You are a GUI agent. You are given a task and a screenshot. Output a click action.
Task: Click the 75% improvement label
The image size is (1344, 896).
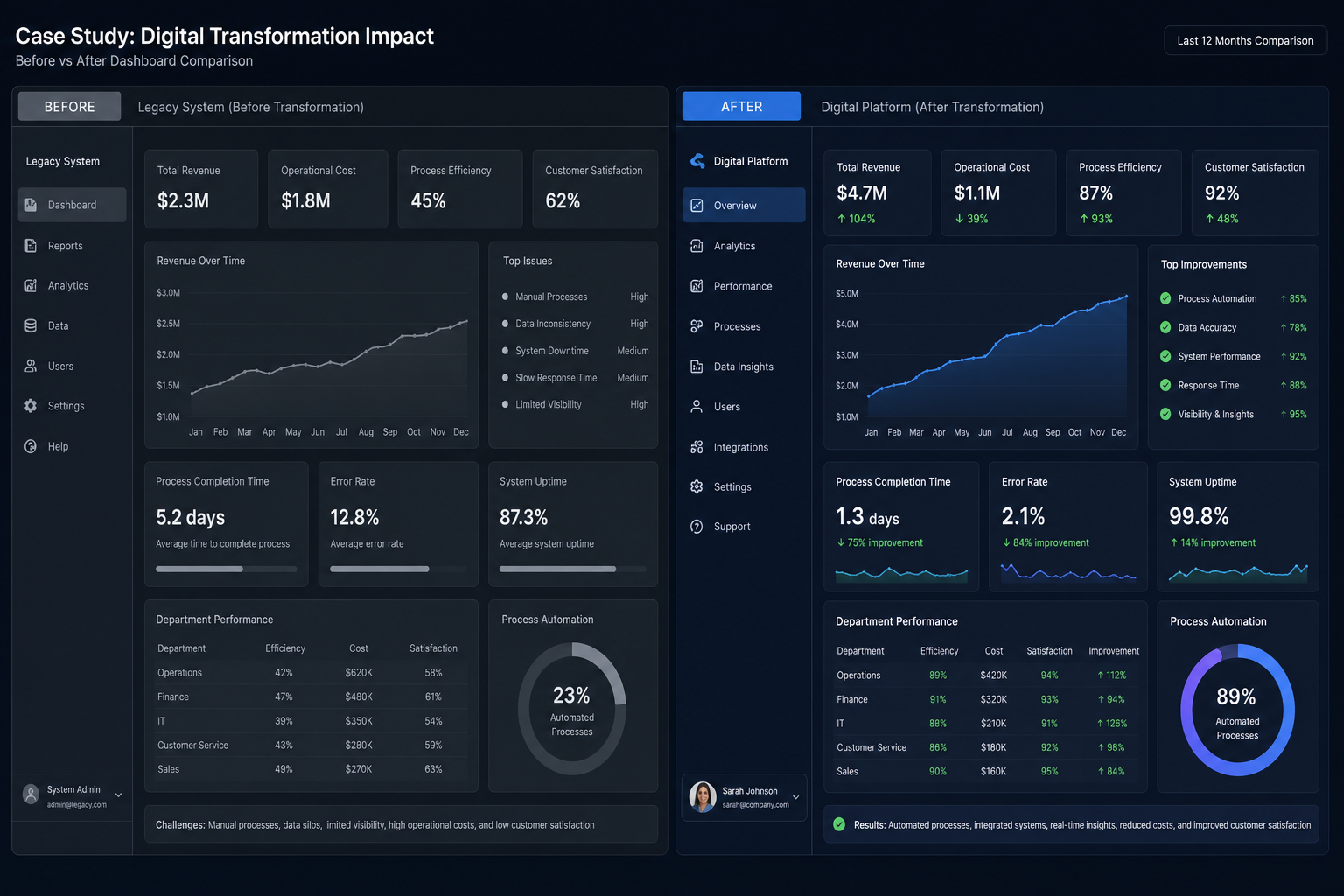(x=880, y=542)
